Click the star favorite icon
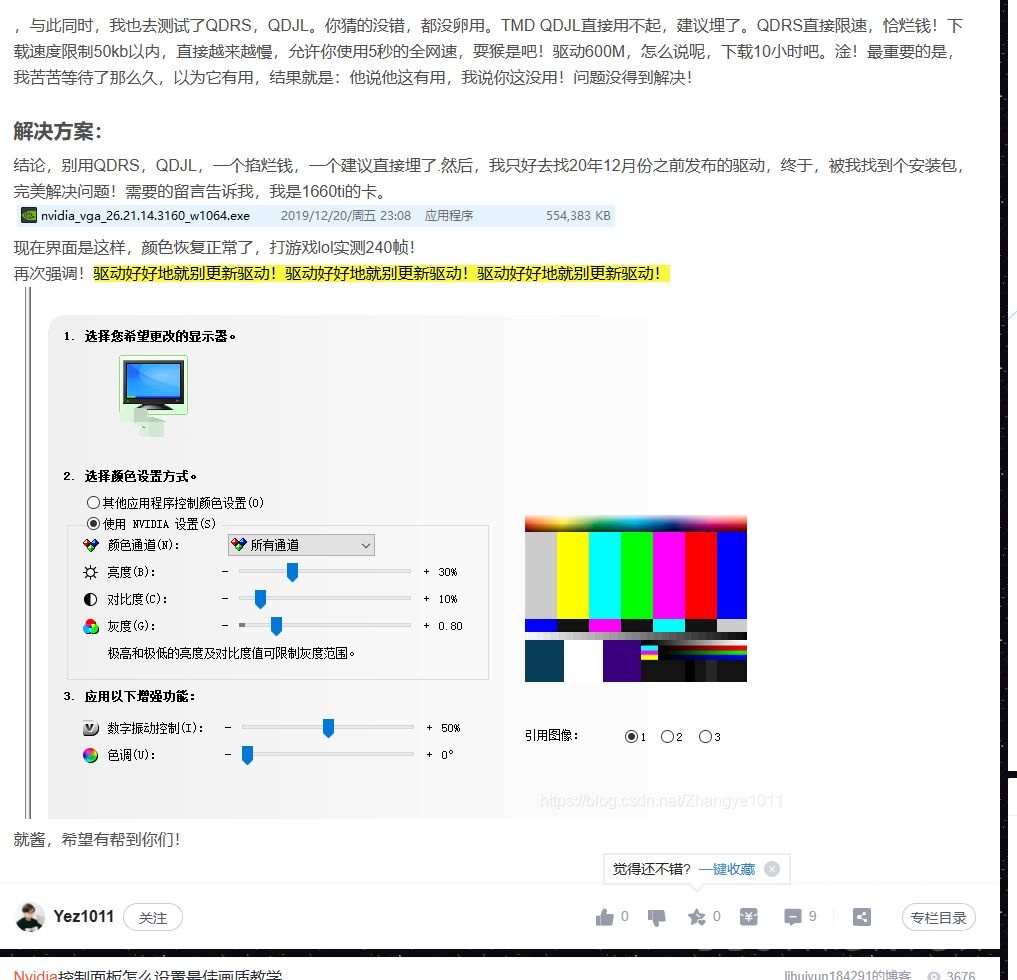The image size is (1017, 980). click(x=697, y=917)
